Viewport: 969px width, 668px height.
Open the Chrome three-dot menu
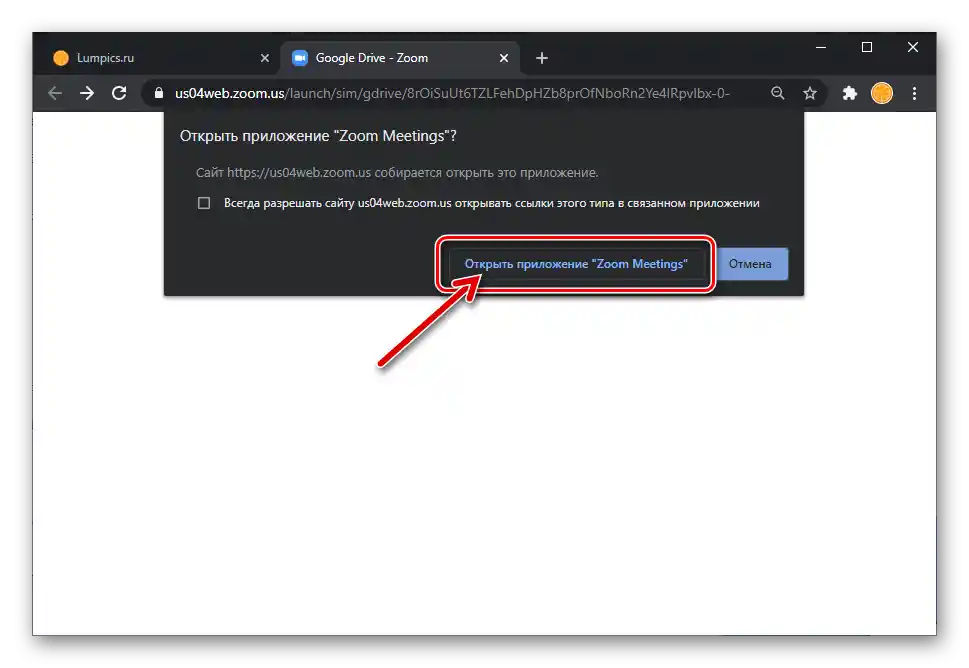[x=915, y=93]
